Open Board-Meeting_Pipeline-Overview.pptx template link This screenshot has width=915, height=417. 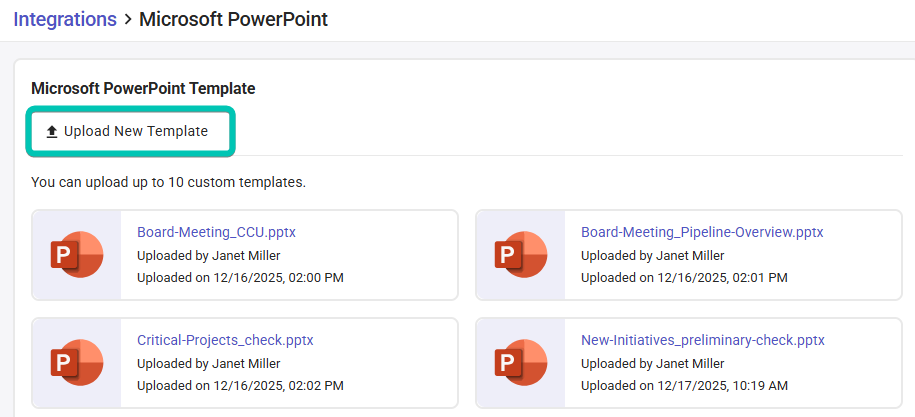pyautogui.click(x=702, y=232)
